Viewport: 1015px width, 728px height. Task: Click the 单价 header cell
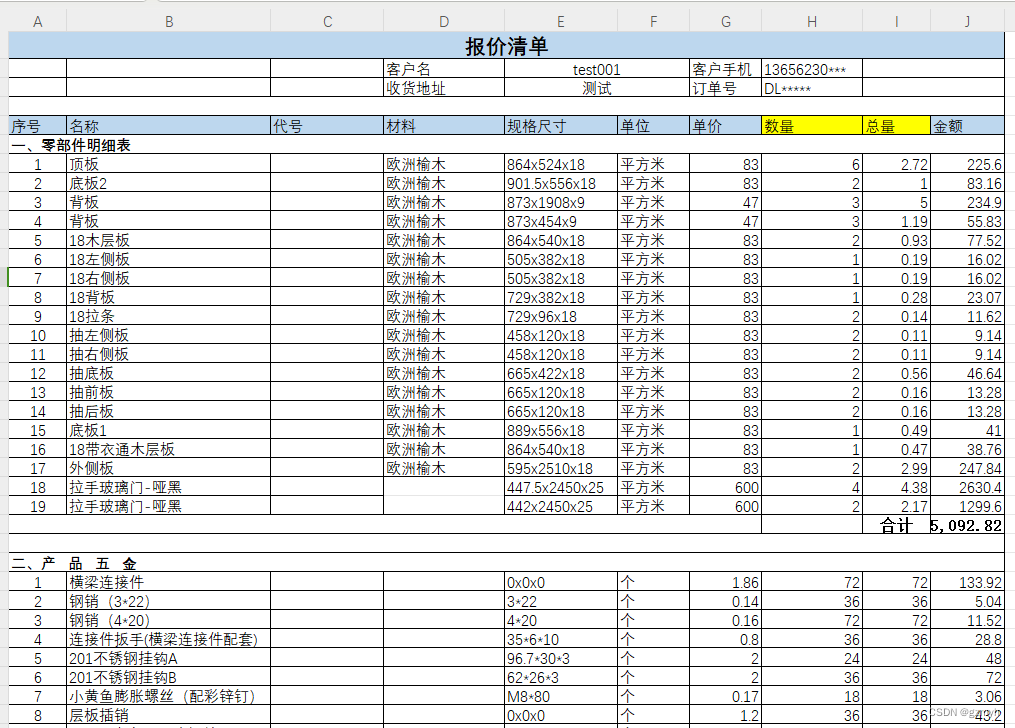coord(726,126)
